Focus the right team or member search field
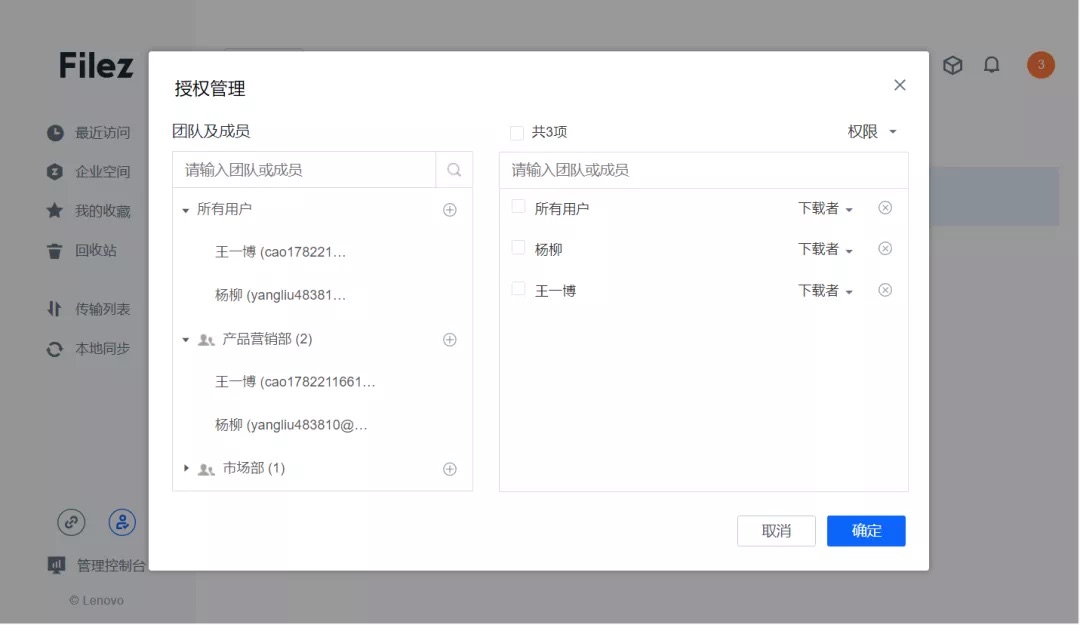 click(703, 170)
